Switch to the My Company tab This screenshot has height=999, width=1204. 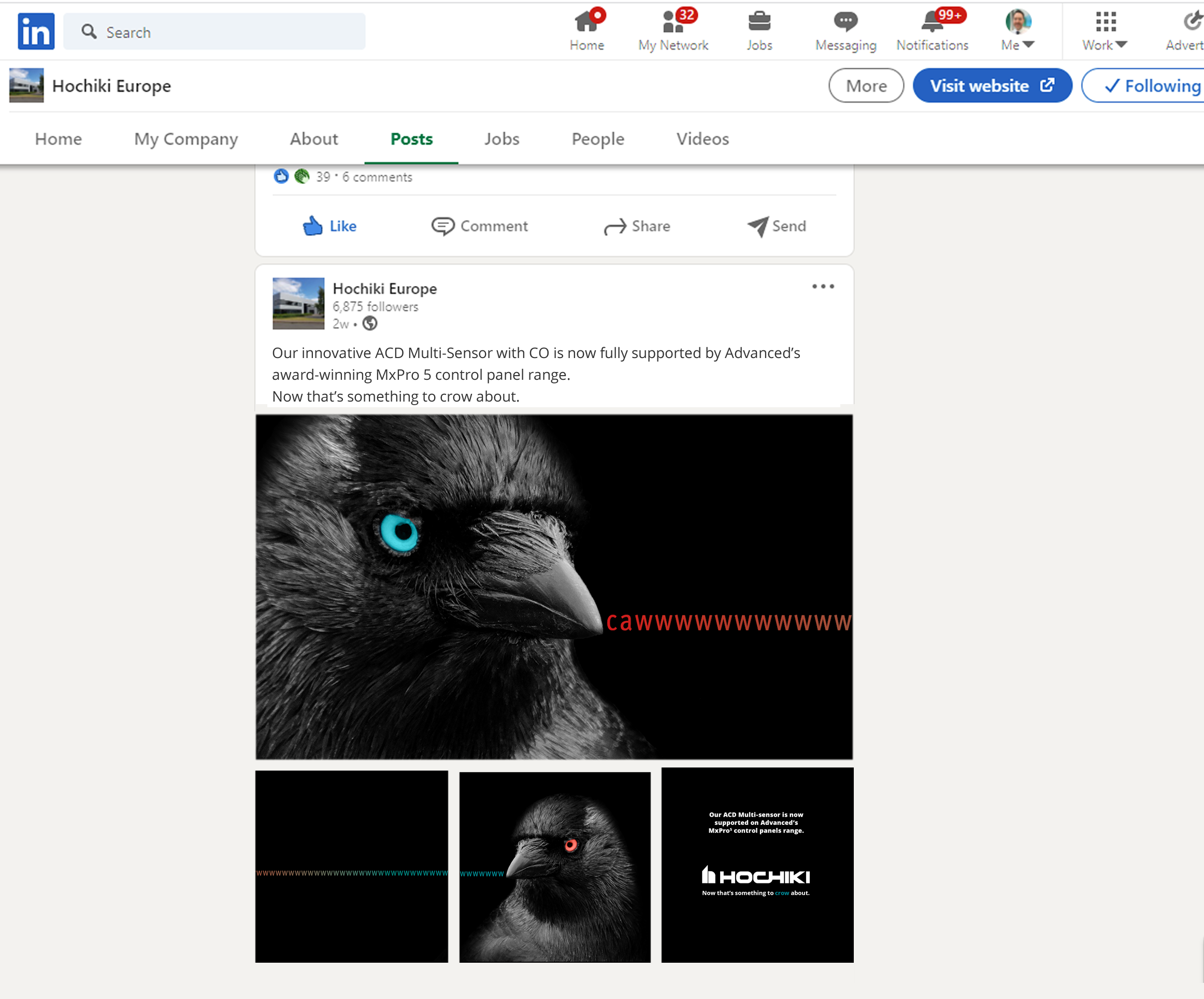[186, 139]
